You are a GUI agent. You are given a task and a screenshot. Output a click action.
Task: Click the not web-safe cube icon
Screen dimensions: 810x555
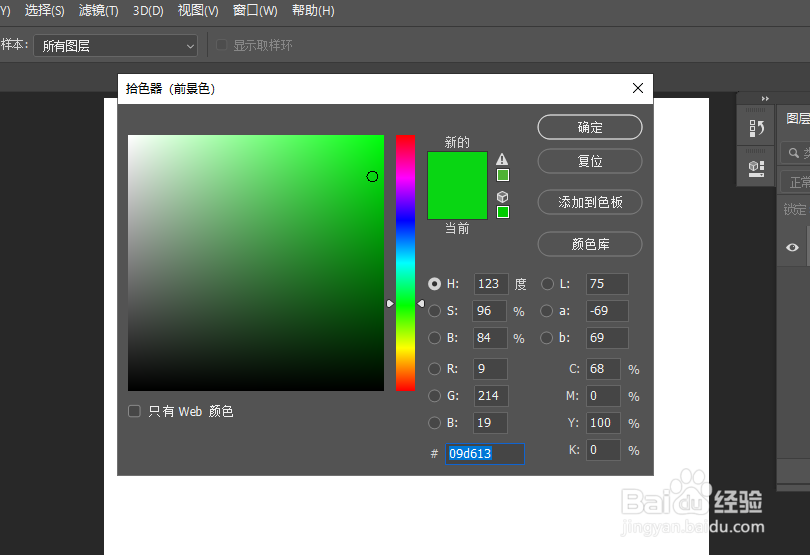tap(503, 196)
